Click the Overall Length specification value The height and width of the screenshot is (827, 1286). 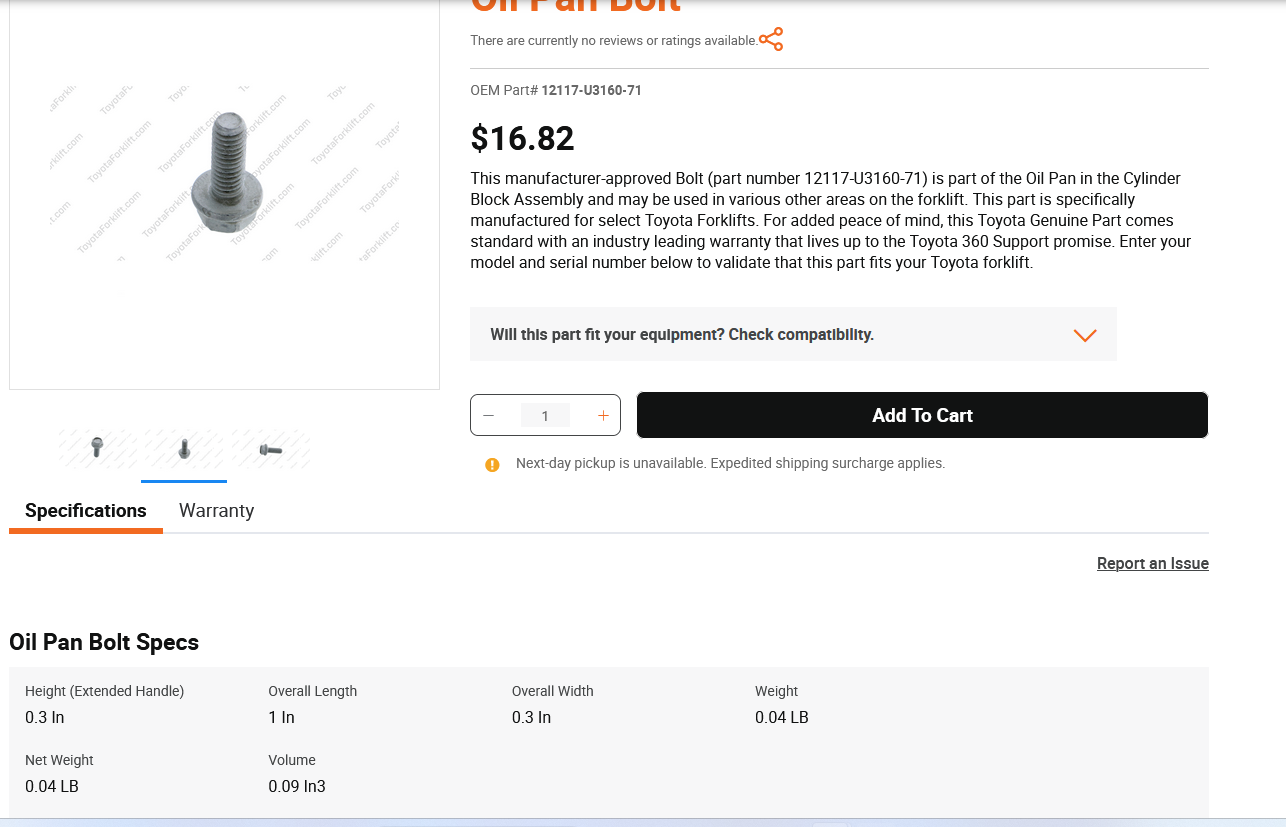(281, 718)
